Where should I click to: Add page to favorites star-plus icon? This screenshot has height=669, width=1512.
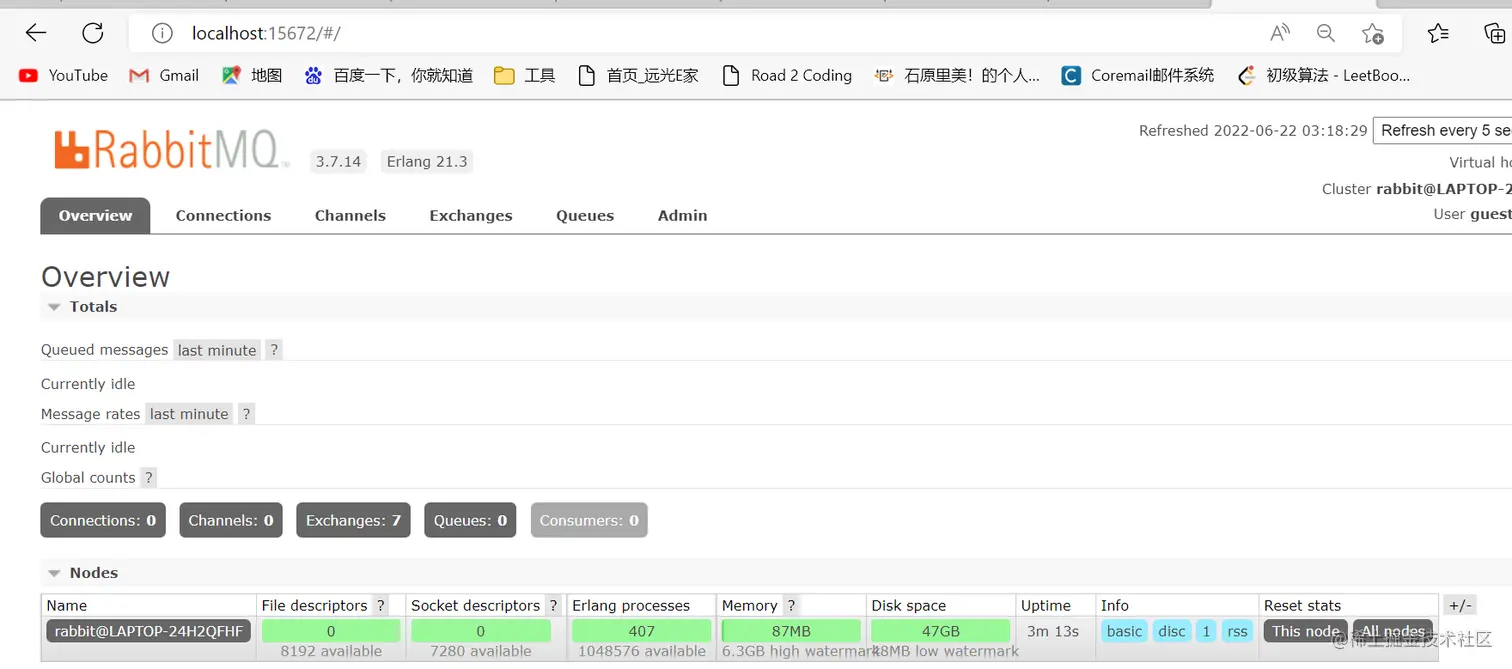(1373, 33)
